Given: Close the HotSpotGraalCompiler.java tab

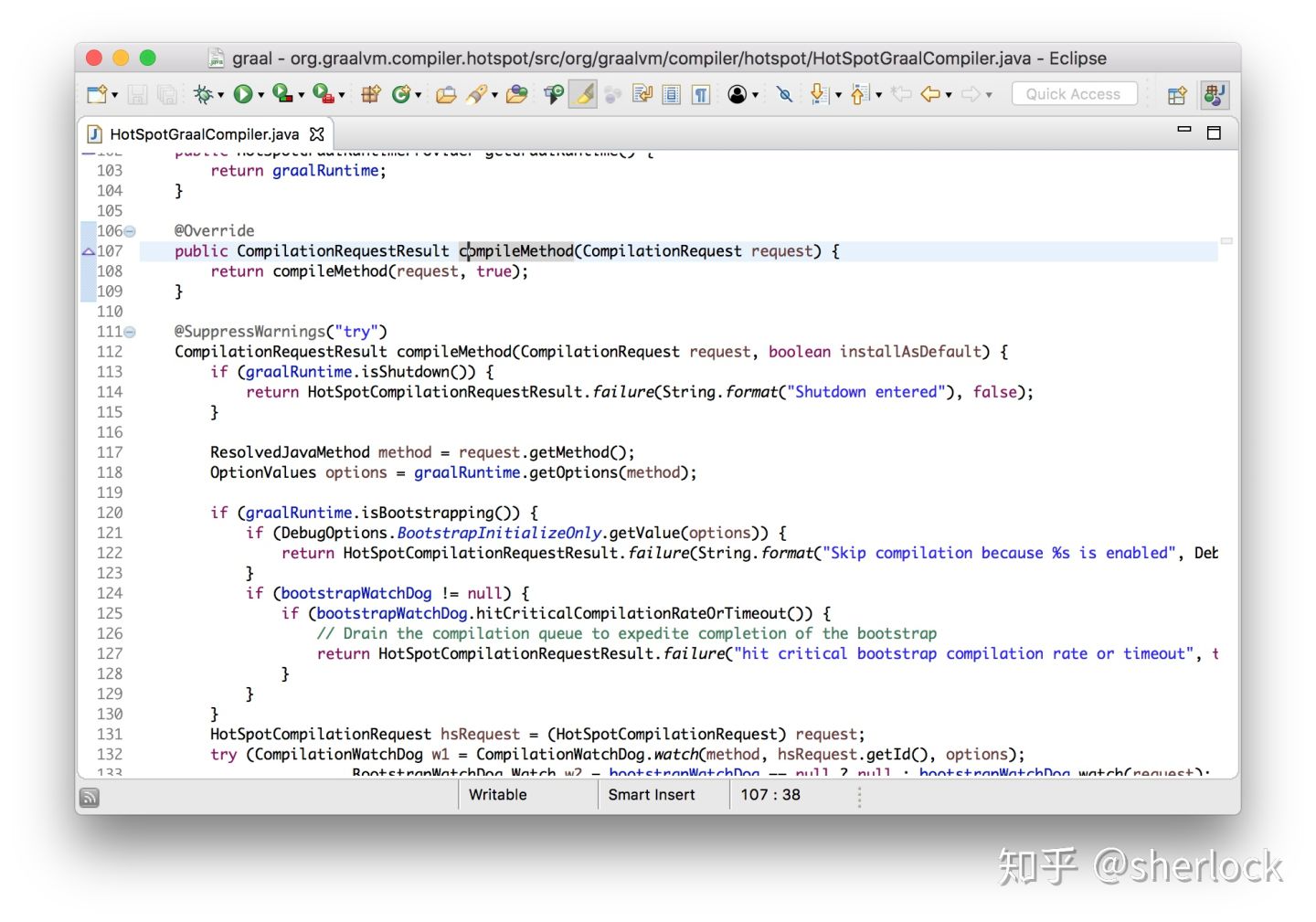Looking at the screenshot, I should (x=316, y=133).
